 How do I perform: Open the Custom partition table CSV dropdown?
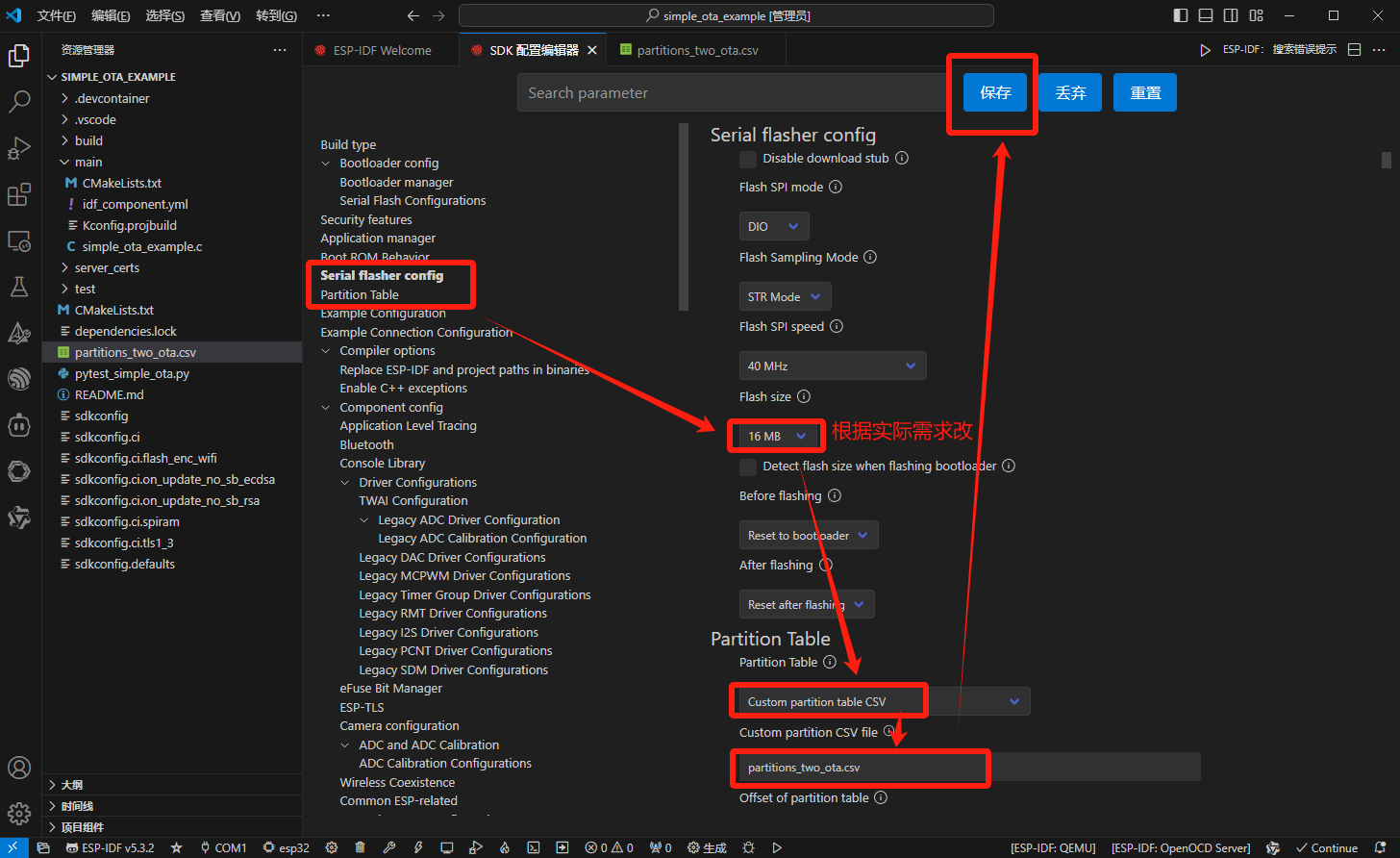coord(885,701)
